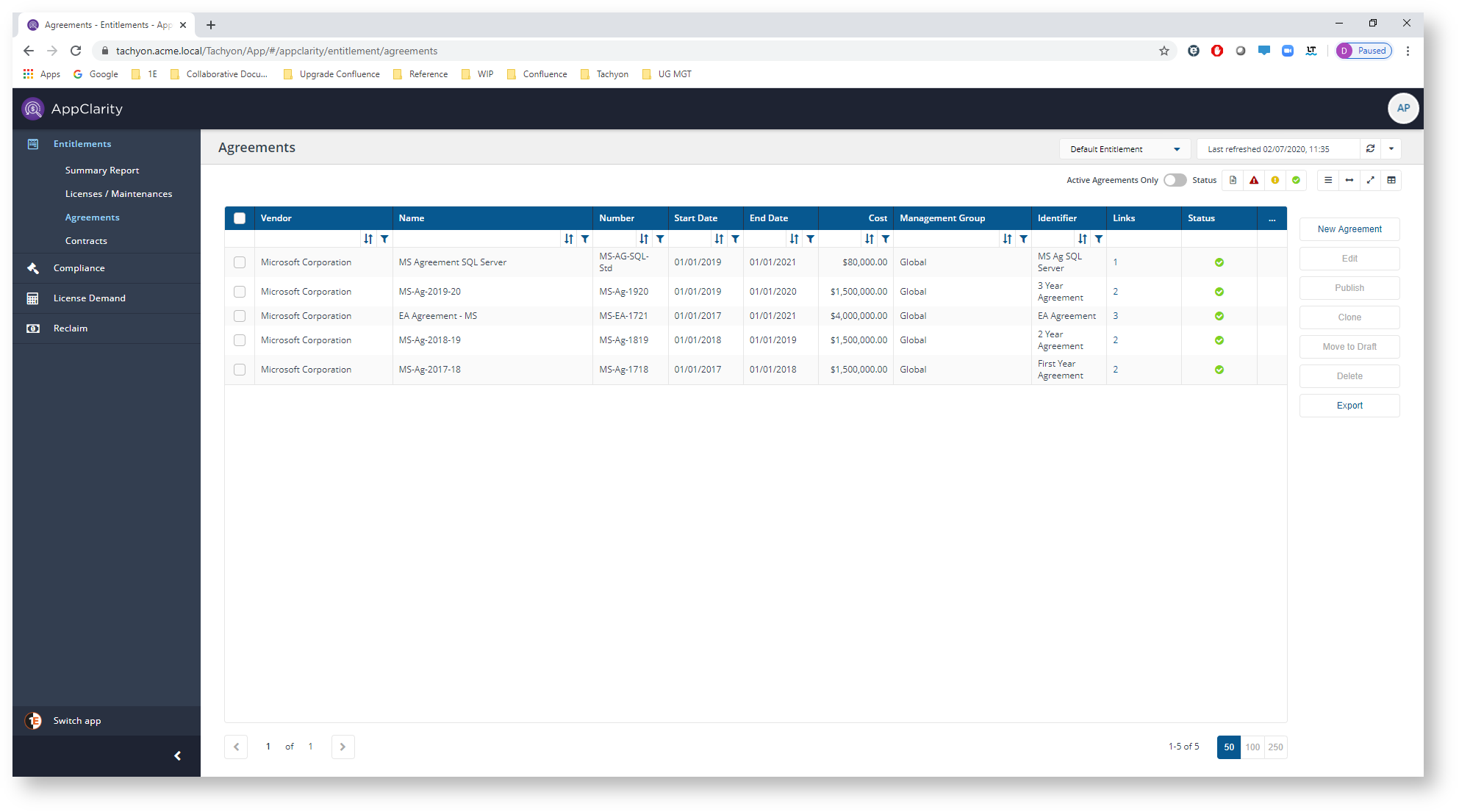Screen dimensions: 1459x812
Task: Navigate to page next arrow
Action: pos(343,745)
